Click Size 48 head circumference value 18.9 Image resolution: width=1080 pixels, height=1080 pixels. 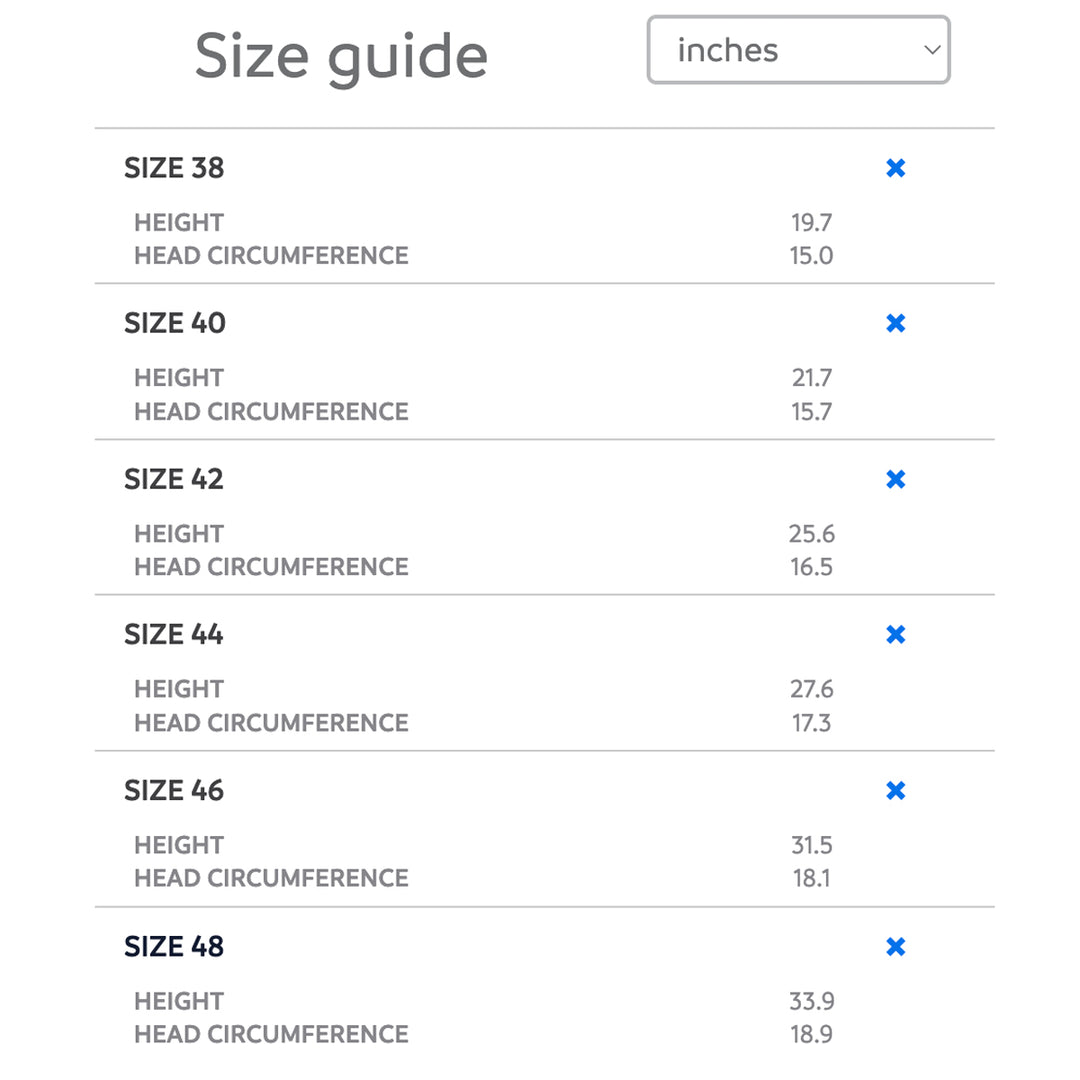[x=811, y=1034]
